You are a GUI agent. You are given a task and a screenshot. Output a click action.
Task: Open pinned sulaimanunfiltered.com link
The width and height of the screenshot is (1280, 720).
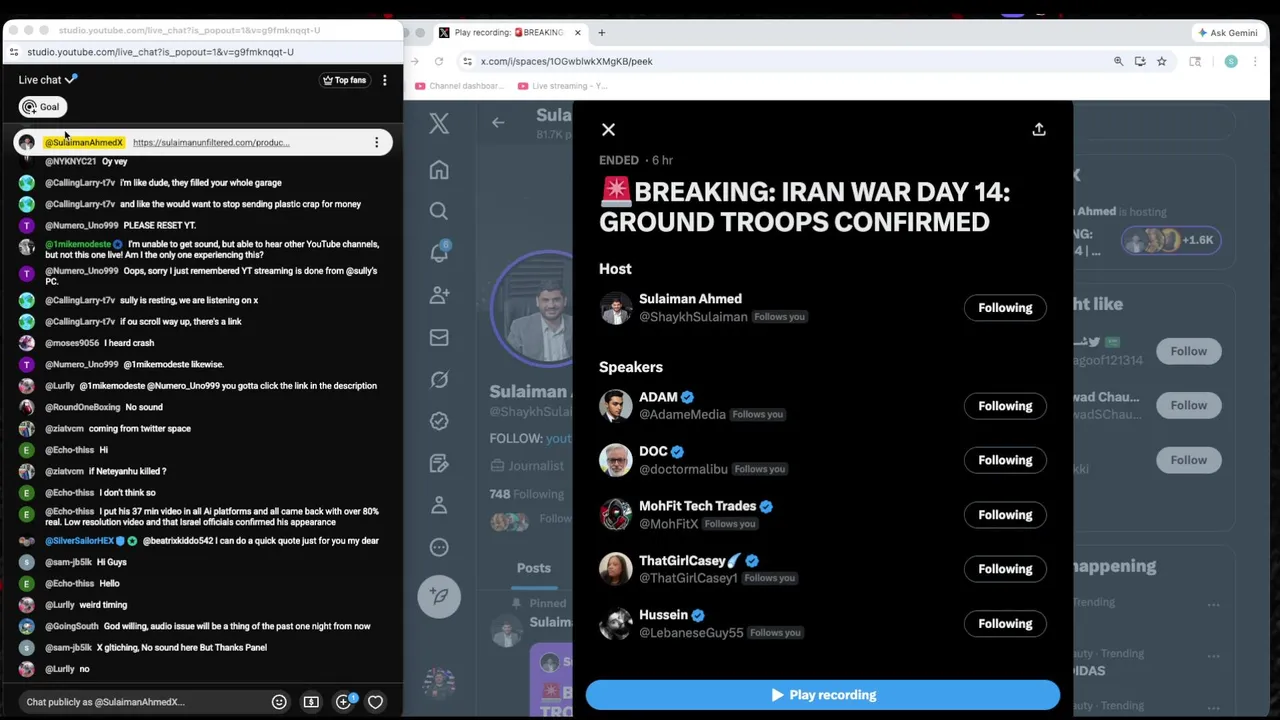pos(211,143)
